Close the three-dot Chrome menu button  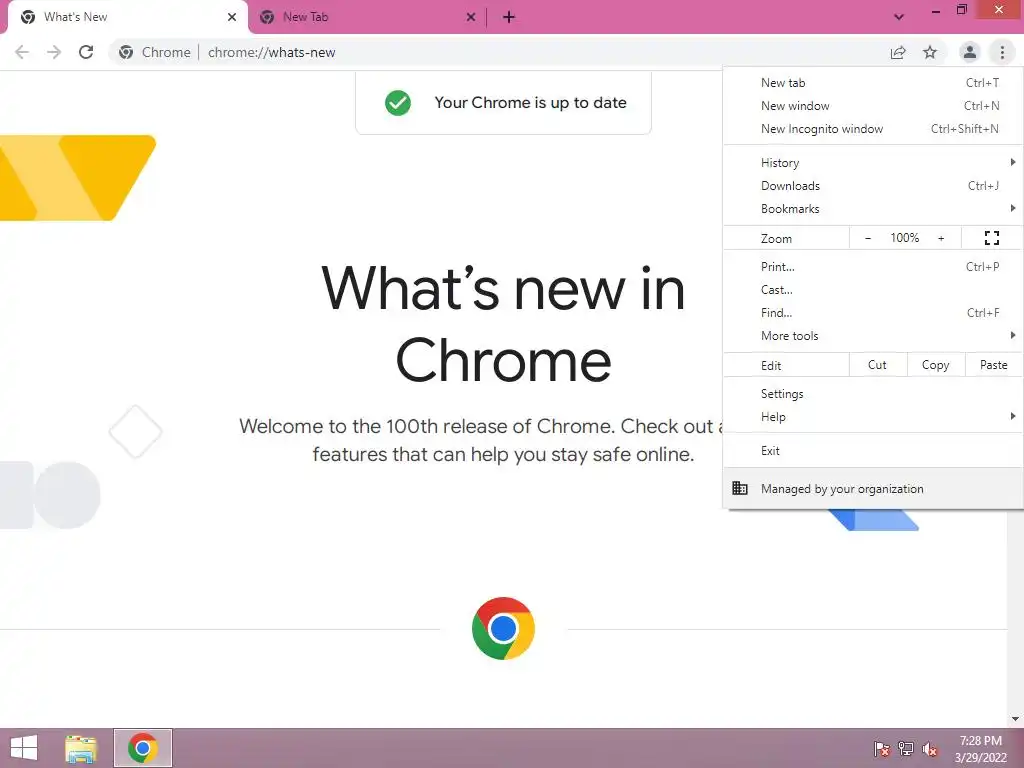point(1002,52)
